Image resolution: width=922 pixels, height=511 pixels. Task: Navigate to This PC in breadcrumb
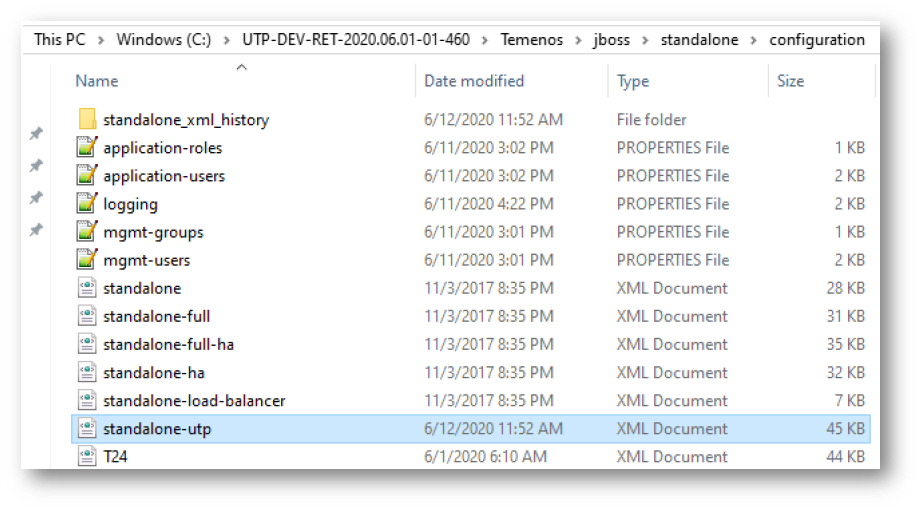click(61, 40)
